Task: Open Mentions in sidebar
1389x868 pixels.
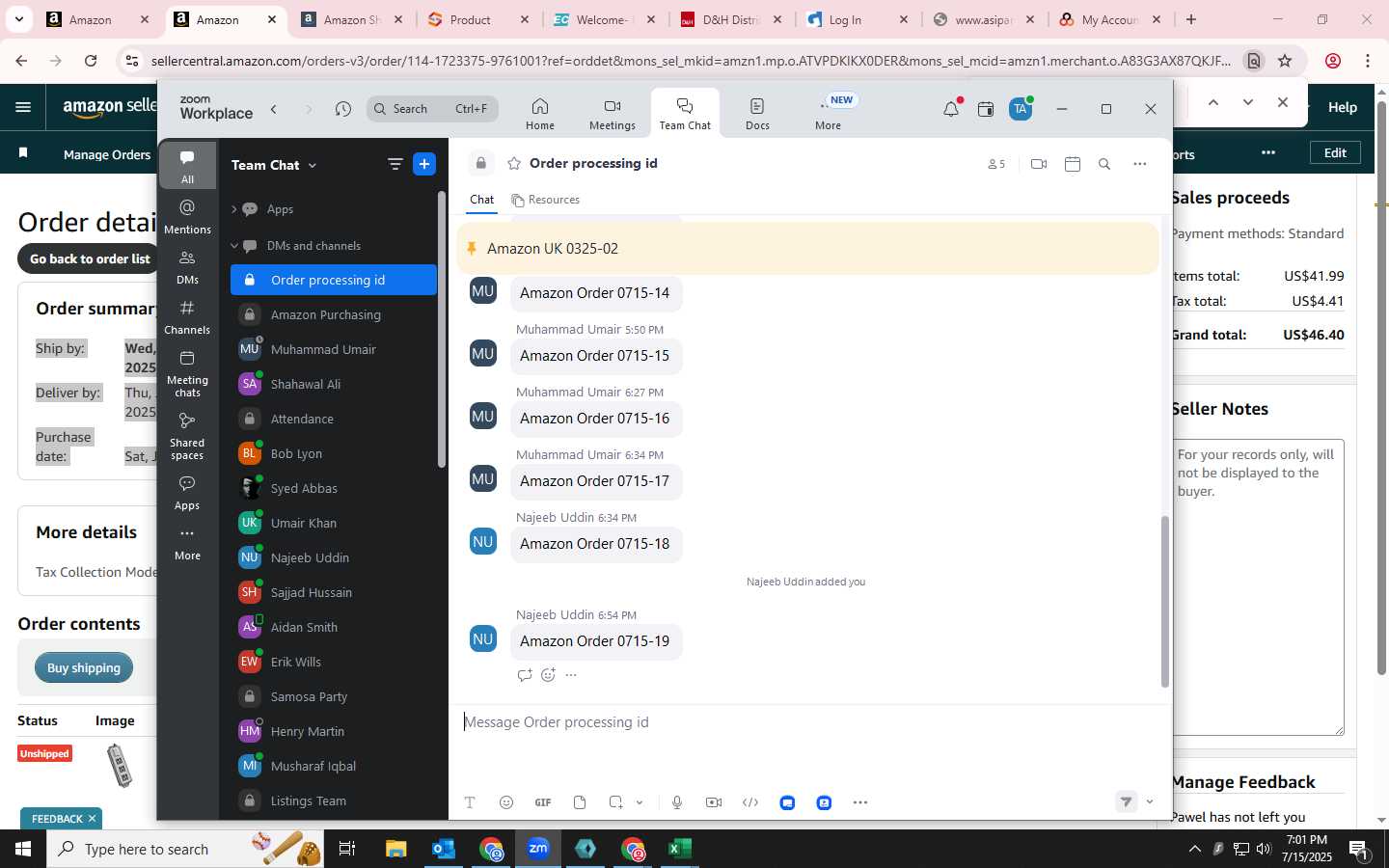Action: (x=187, y=217)
